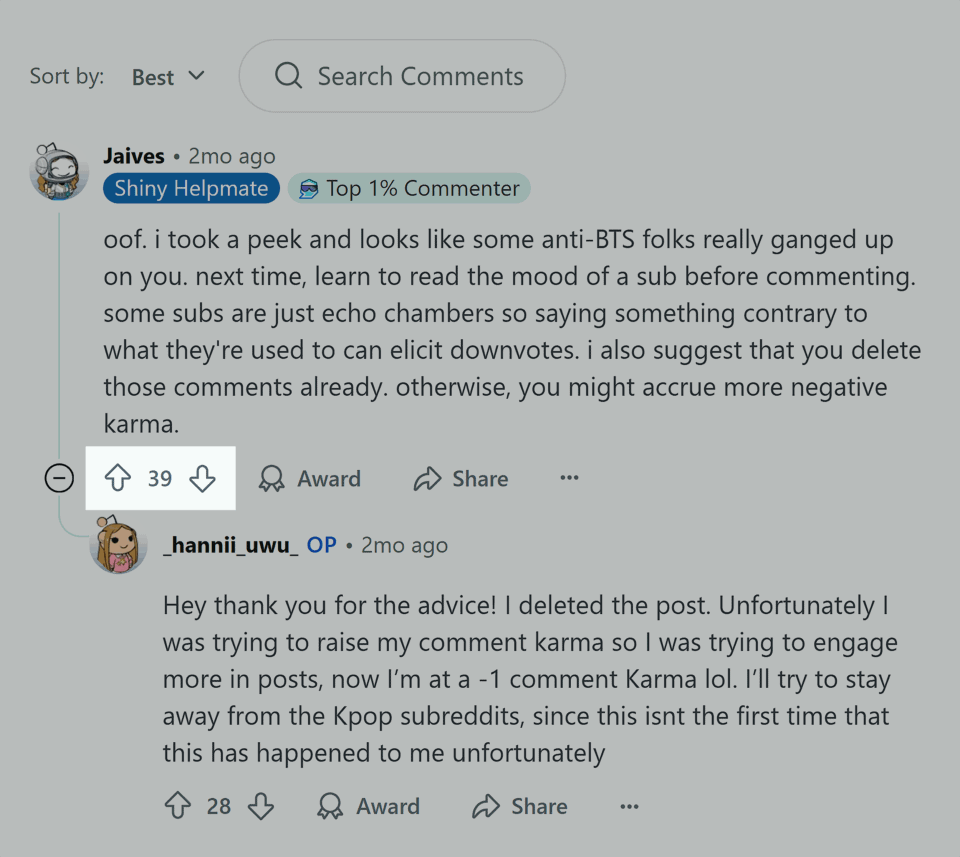Click _hannii_uwu_'s avatar image
The height and width of the screenshot is (857, 960).
click(x=119, y=546)
